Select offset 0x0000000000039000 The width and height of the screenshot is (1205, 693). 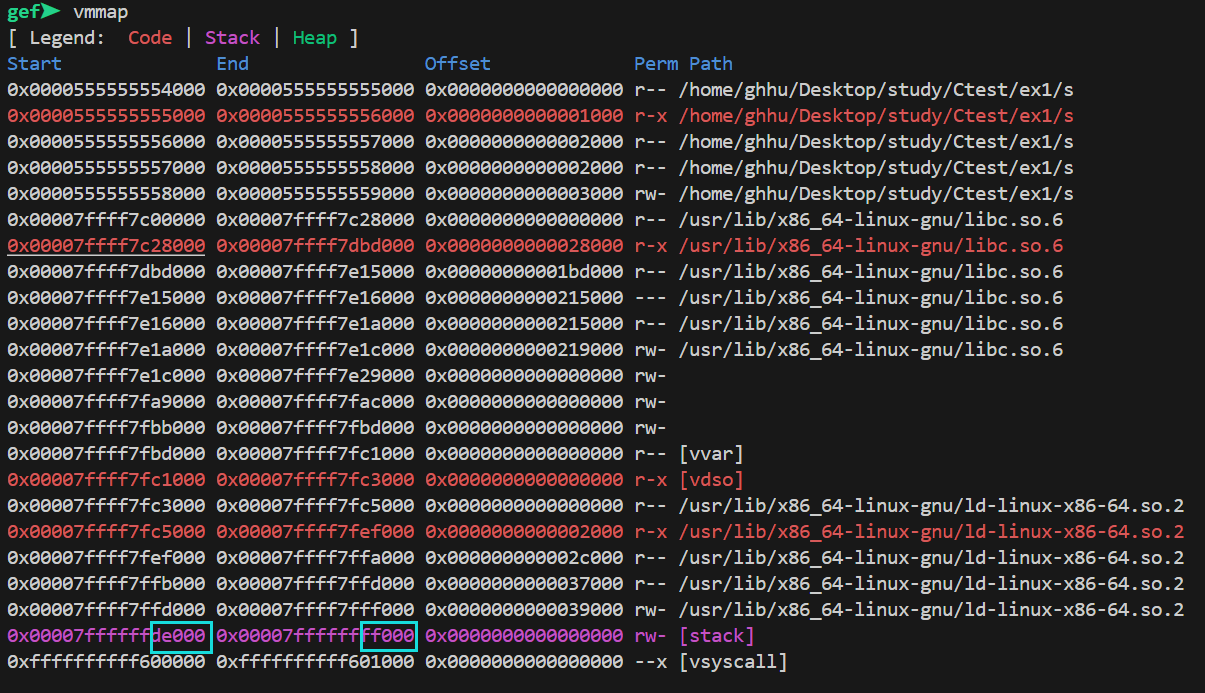[x=524, y=610]
